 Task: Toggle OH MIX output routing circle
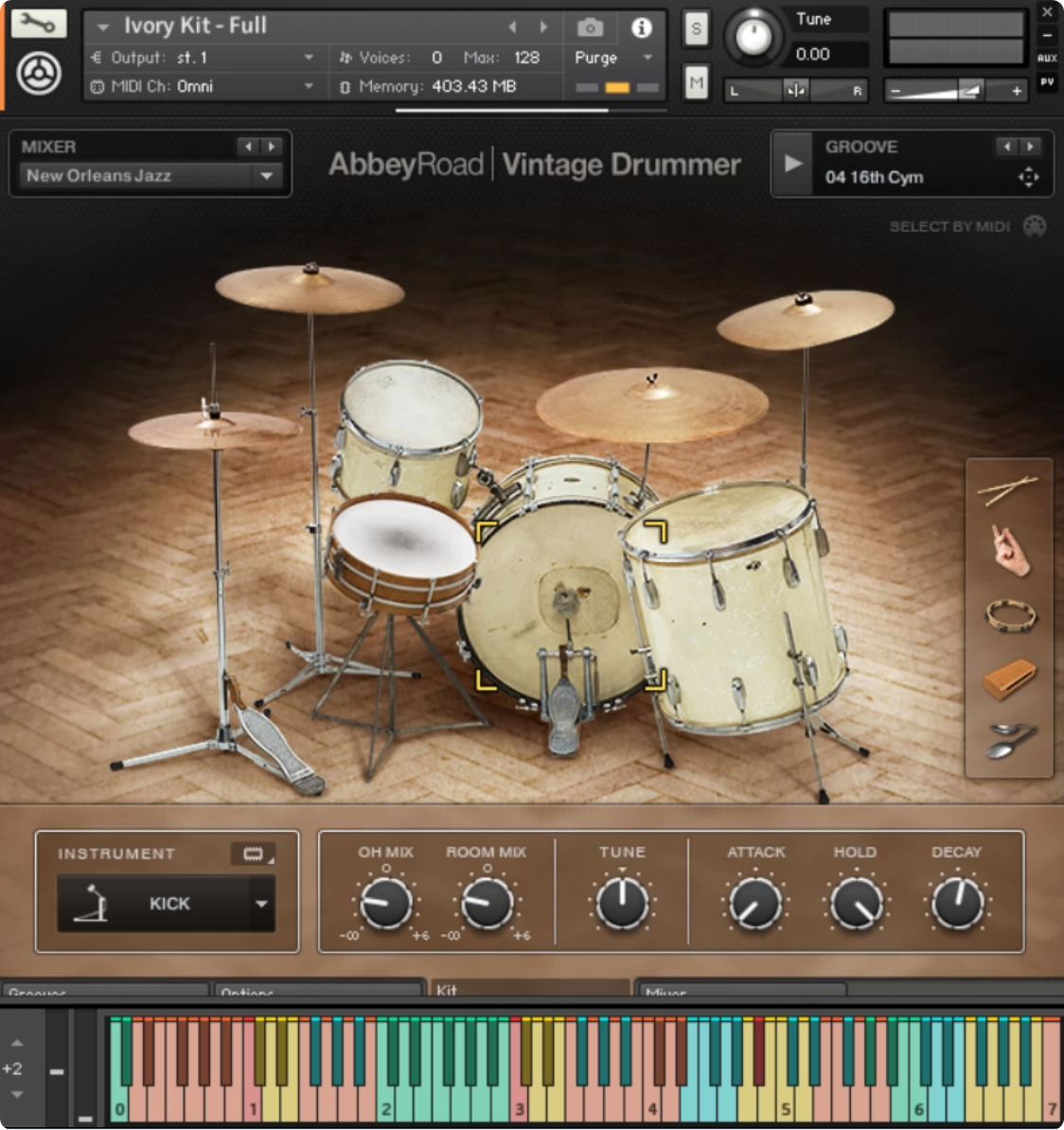386,869
